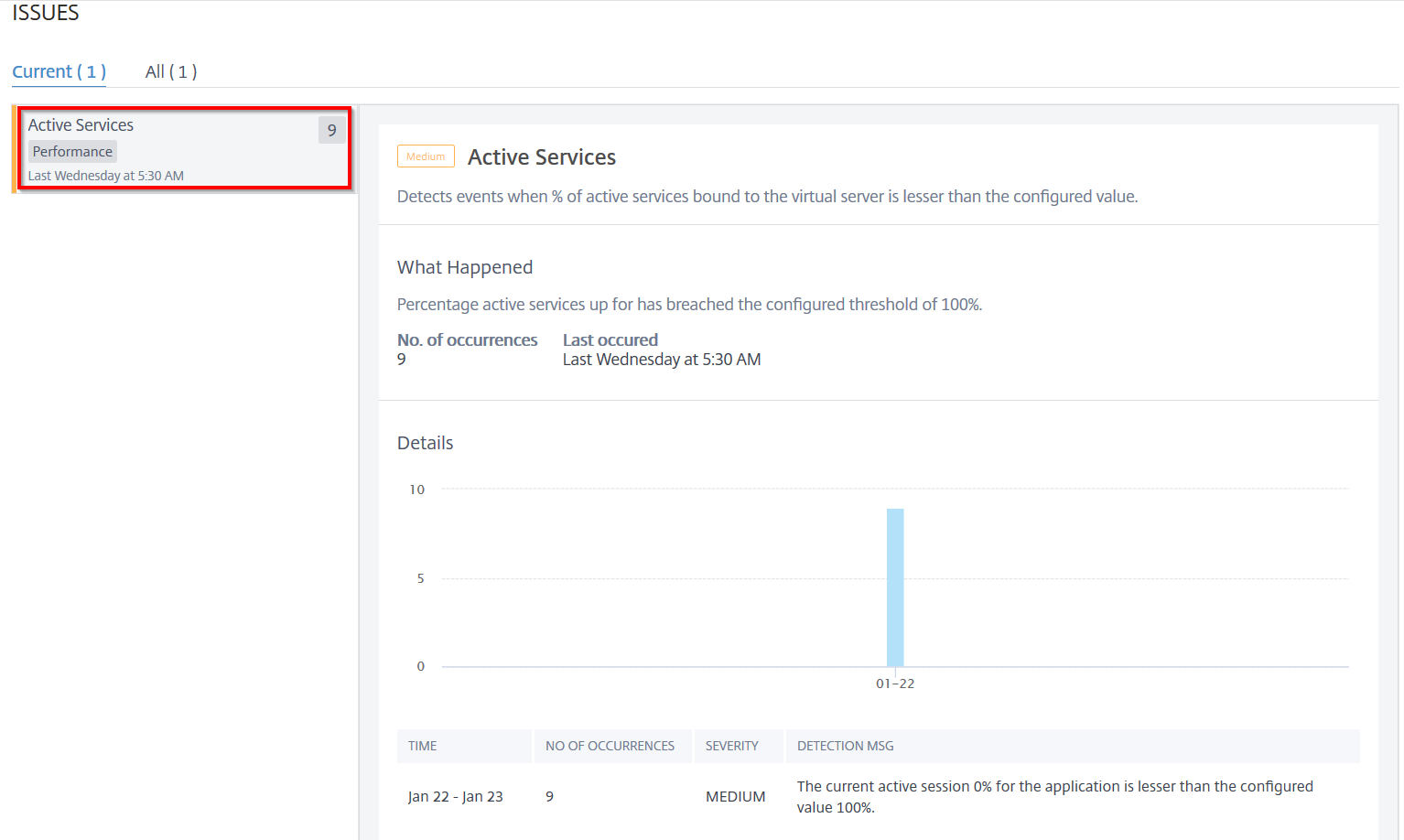
Task: Click the Medium severity badge
Action: (x=426, y=156)
